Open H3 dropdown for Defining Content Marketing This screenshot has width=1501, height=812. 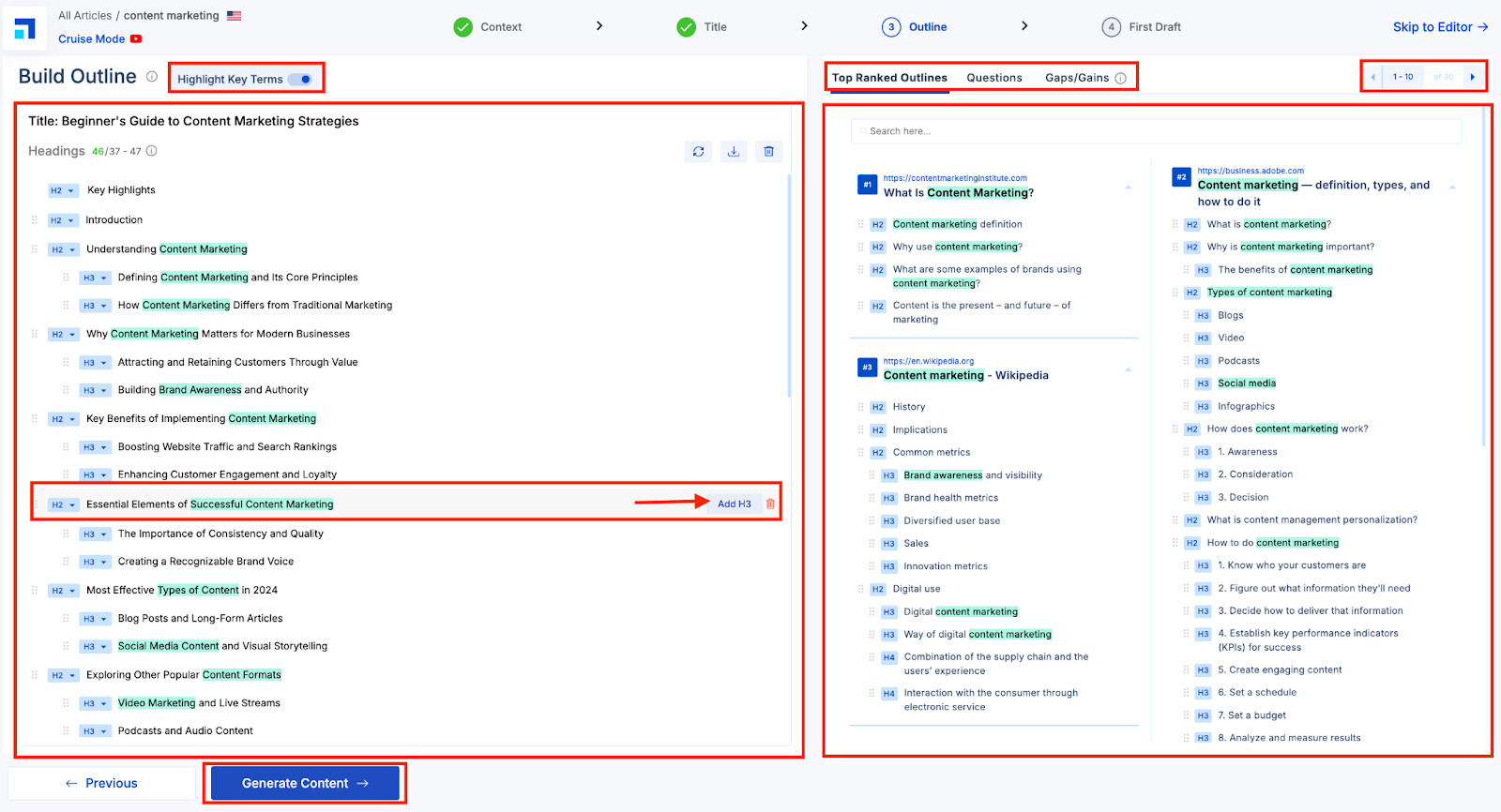95,278
